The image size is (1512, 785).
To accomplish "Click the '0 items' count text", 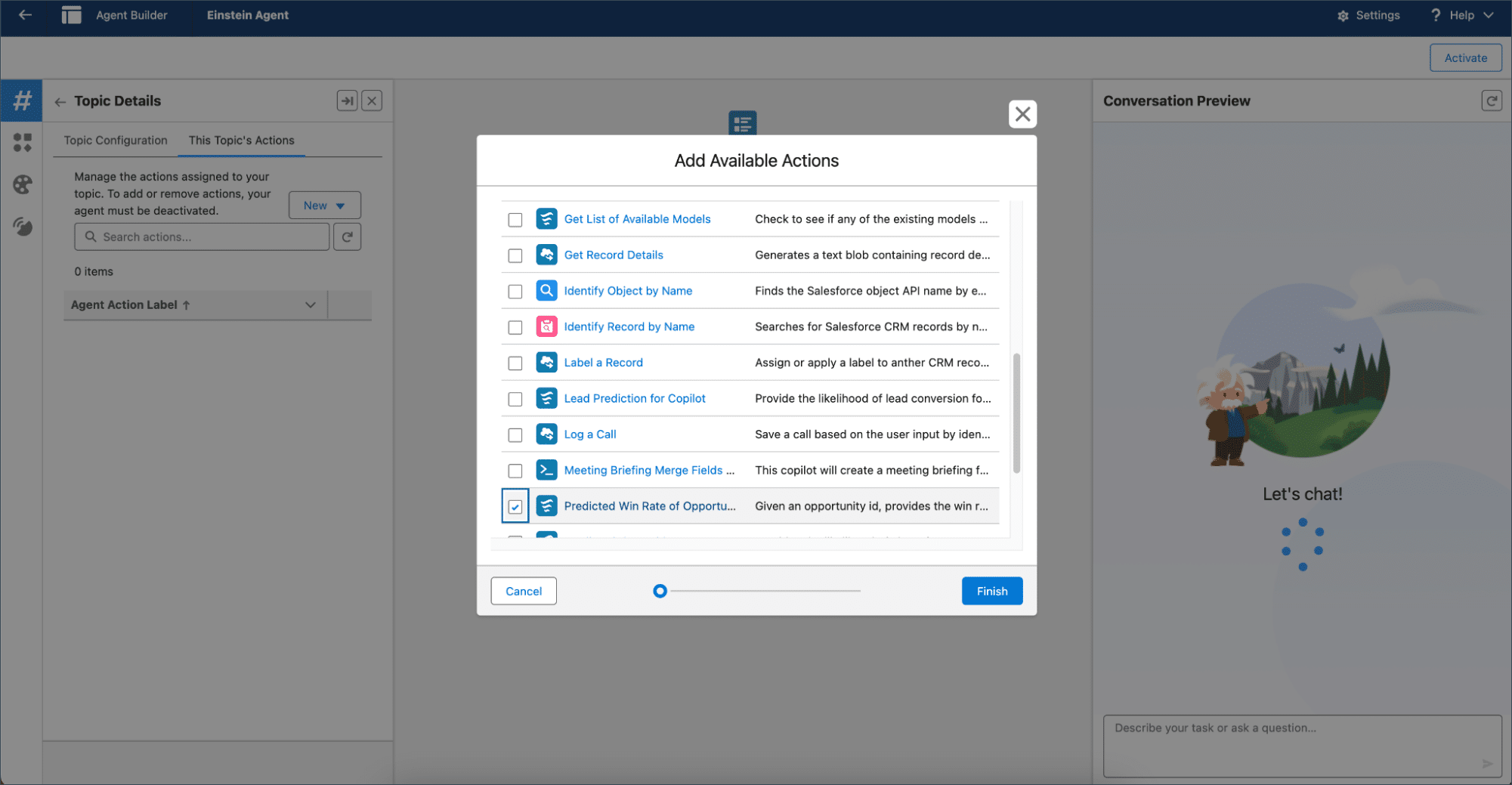I will (x=94, y=272).
